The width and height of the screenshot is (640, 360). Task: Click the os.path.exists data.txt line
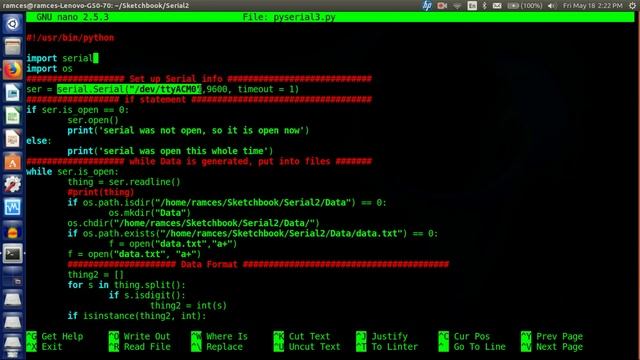(253, 233)
